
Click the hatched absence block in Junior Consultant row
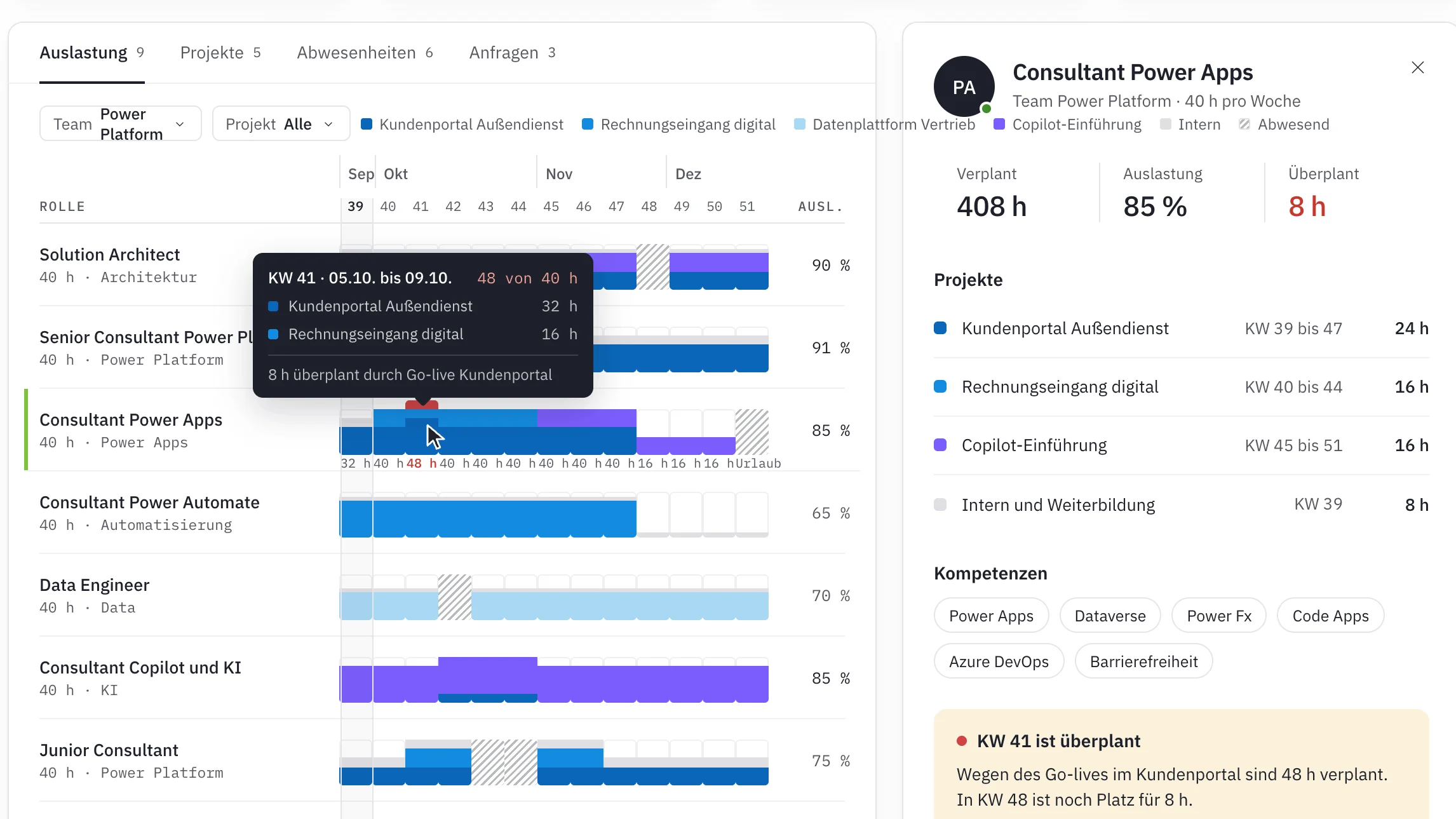coord(504,762)
